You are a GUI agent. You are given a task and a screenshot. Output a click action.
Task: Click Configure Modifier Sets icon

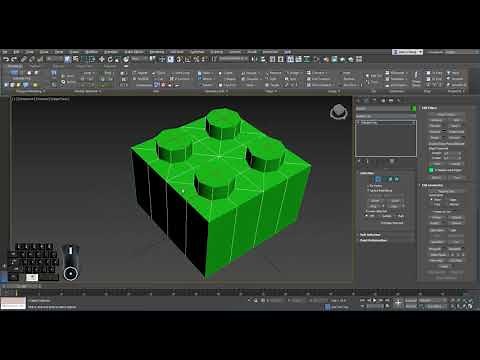[392, 162]
